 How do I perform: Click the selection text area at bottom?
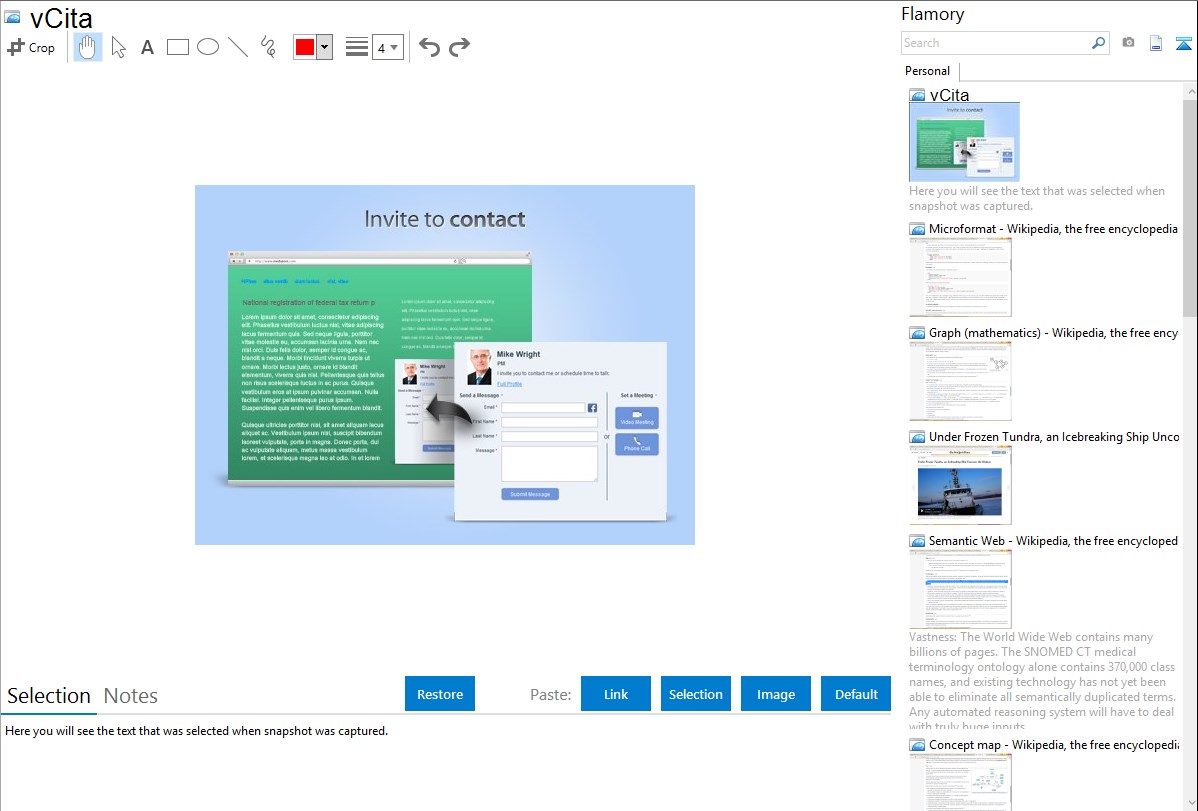coord(445,764)
